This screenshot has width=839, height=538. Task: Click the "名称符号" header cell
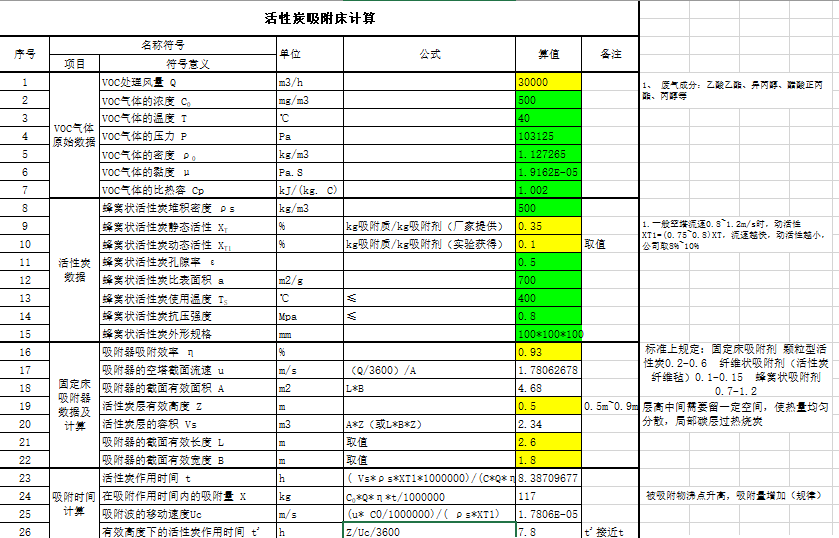tap(163, 46)
